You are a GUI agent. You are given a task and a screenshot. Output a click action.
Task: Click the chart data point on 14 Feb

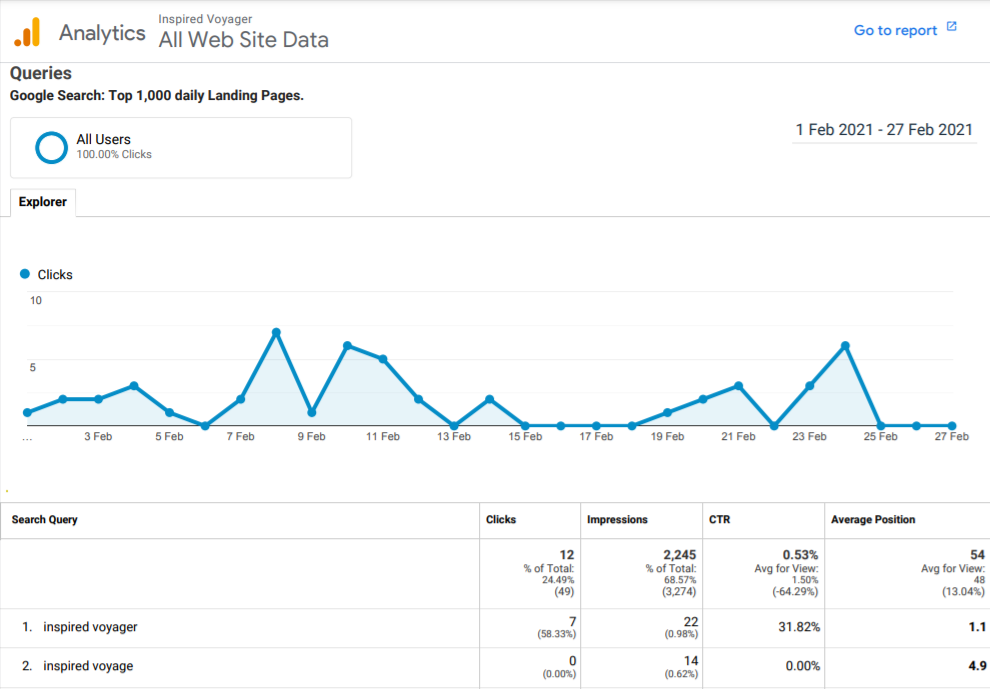489,399
